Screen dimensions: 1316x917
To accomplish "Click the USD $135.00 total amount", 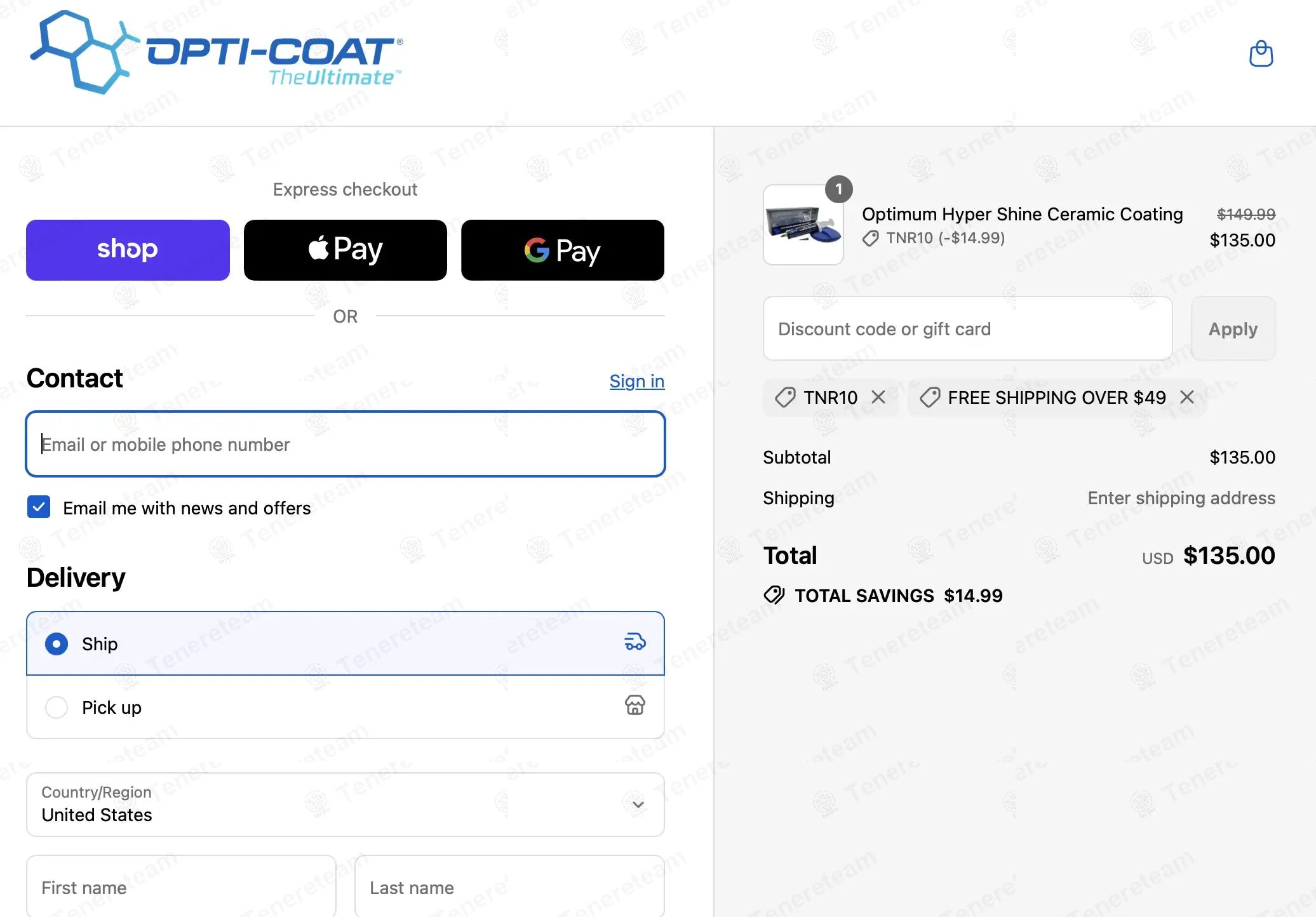I will [x=1208, y=556].
